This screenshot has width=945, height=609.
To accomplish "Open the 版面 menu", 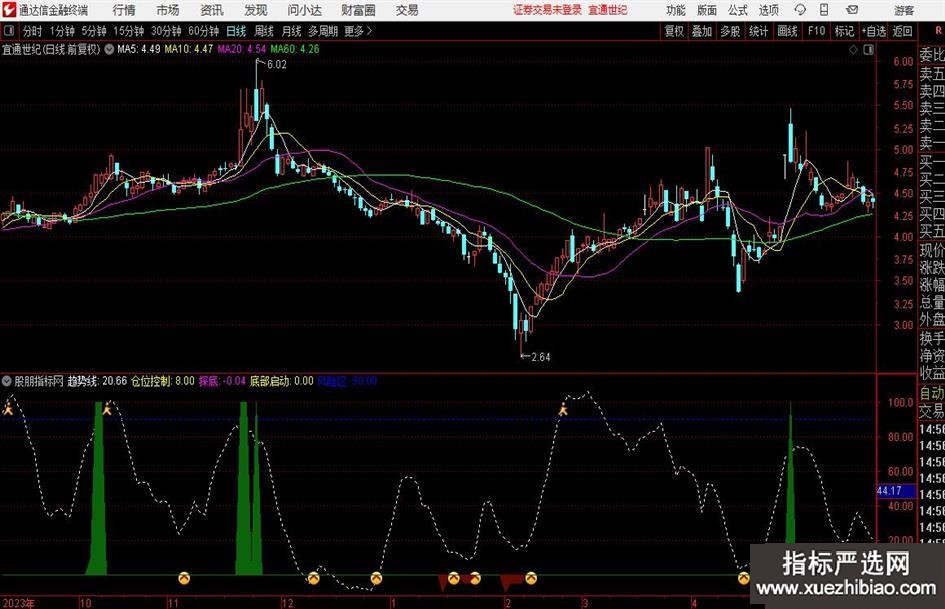I will tap(706, 10).
